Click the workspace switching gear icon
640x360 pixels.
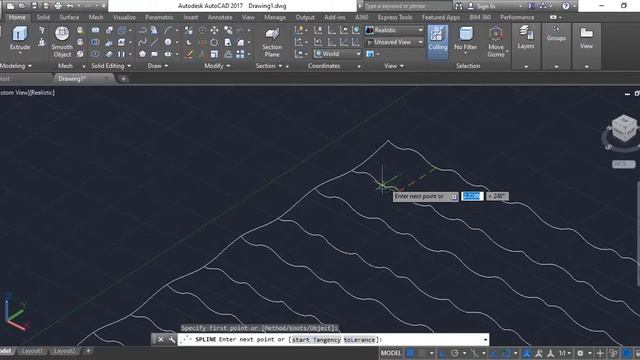coord(580,353)
